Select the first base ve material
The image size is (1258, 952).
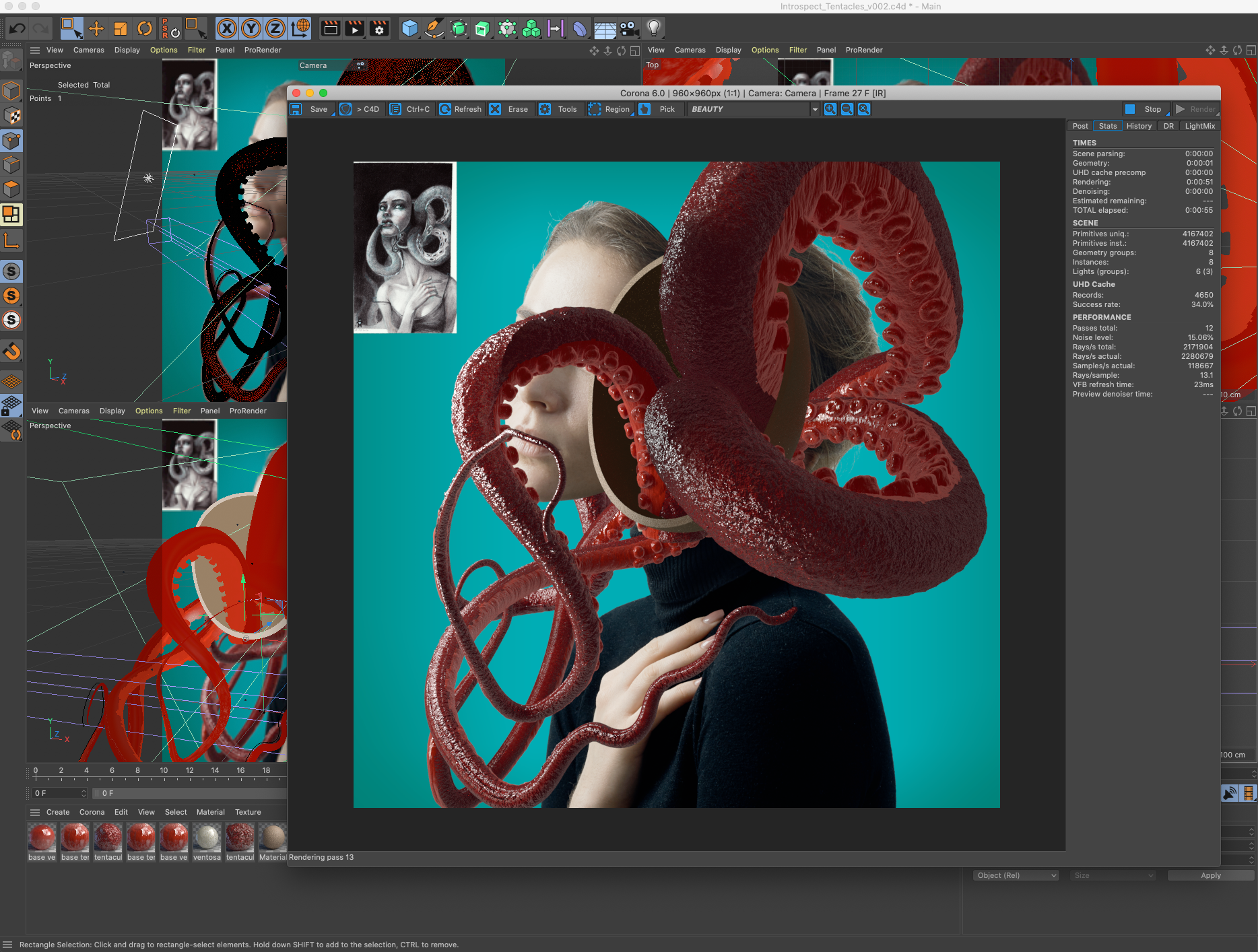42,842
